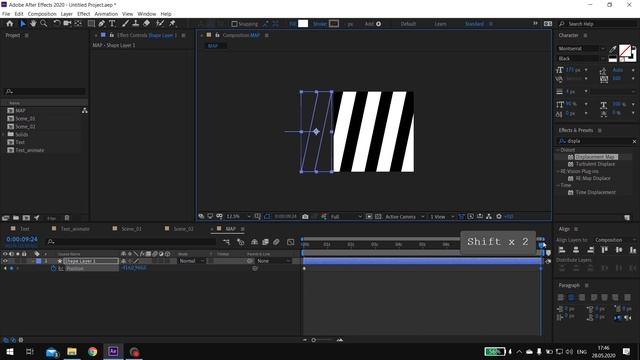Image resolution: width=640 pixels, height=360 pixels.
Task: Open File Explorer from the taskbar
Action: coord(72,351)
